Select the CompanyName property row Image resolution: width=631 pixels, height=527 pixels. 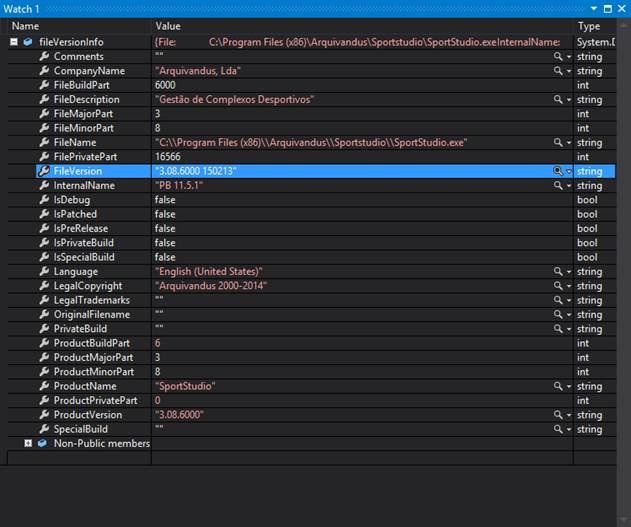coord(312,71)
